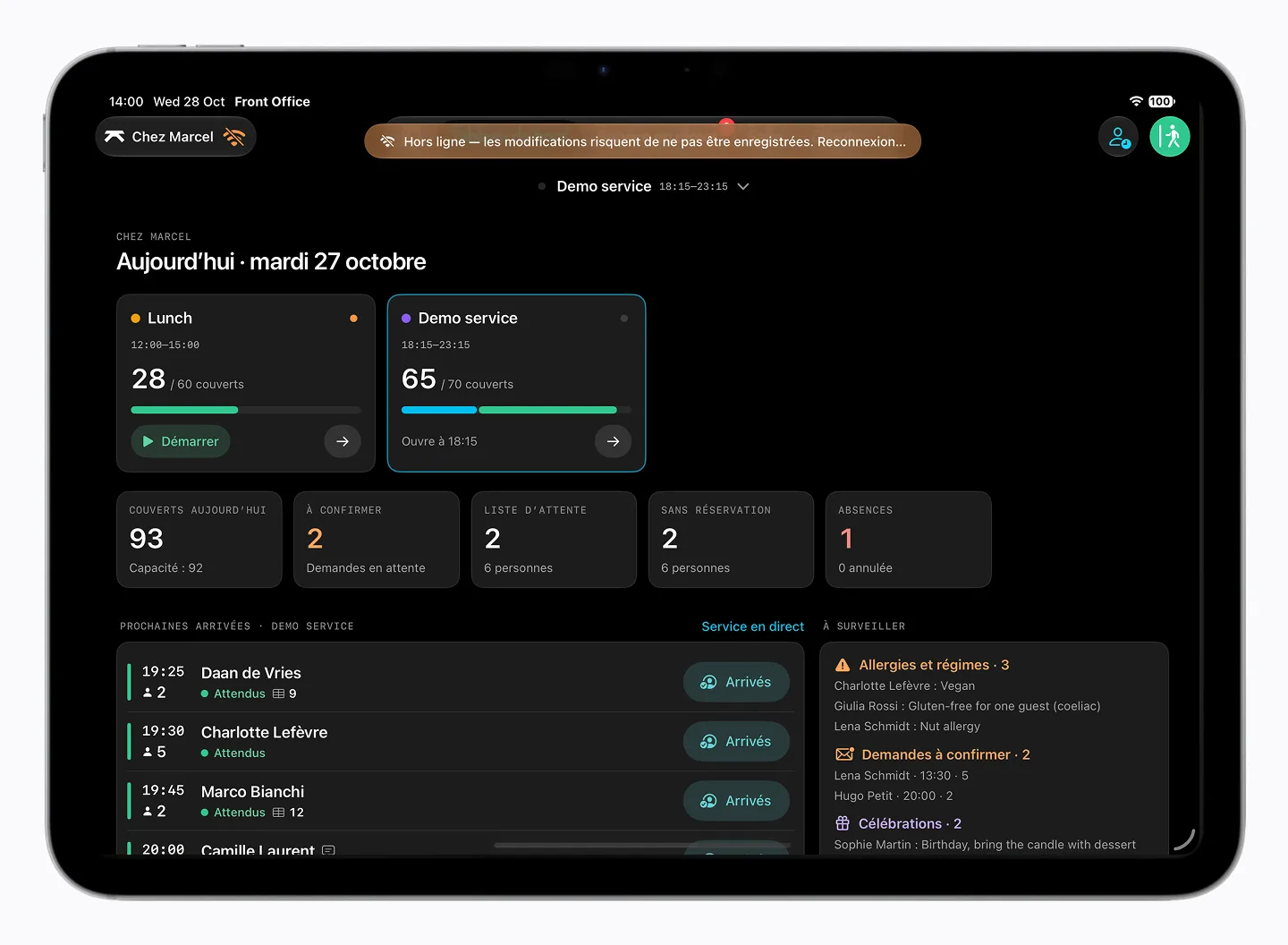
Task: Click Lunch covers progress bar
Action: click(246, 410)
